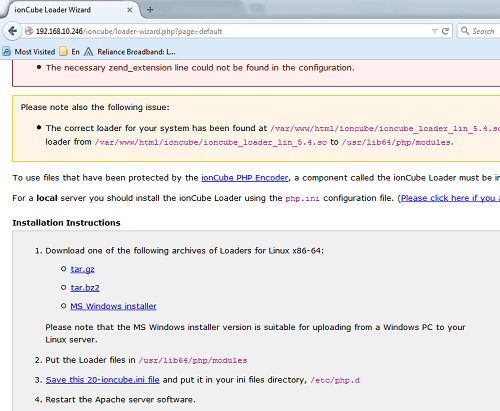Image resolution: width=500 pixels, height=411 pixels.
Task: Reload the page with the refresh icon
Action: [x=445, y=31]
